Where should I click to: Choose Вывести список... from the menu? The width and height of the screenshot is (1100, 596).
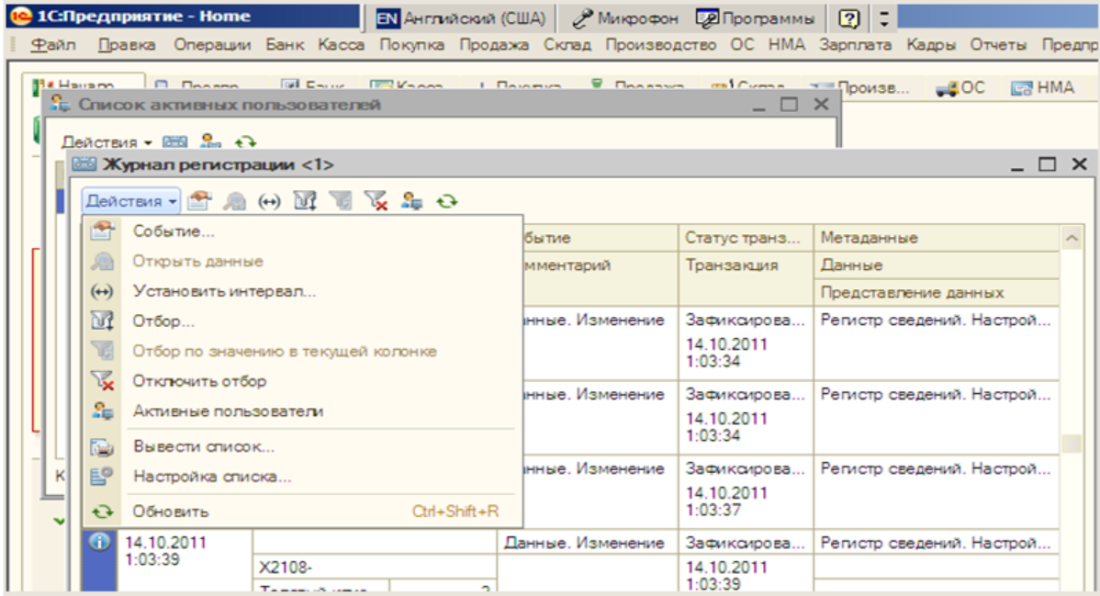pyautogui.click(x=303, y=447)
